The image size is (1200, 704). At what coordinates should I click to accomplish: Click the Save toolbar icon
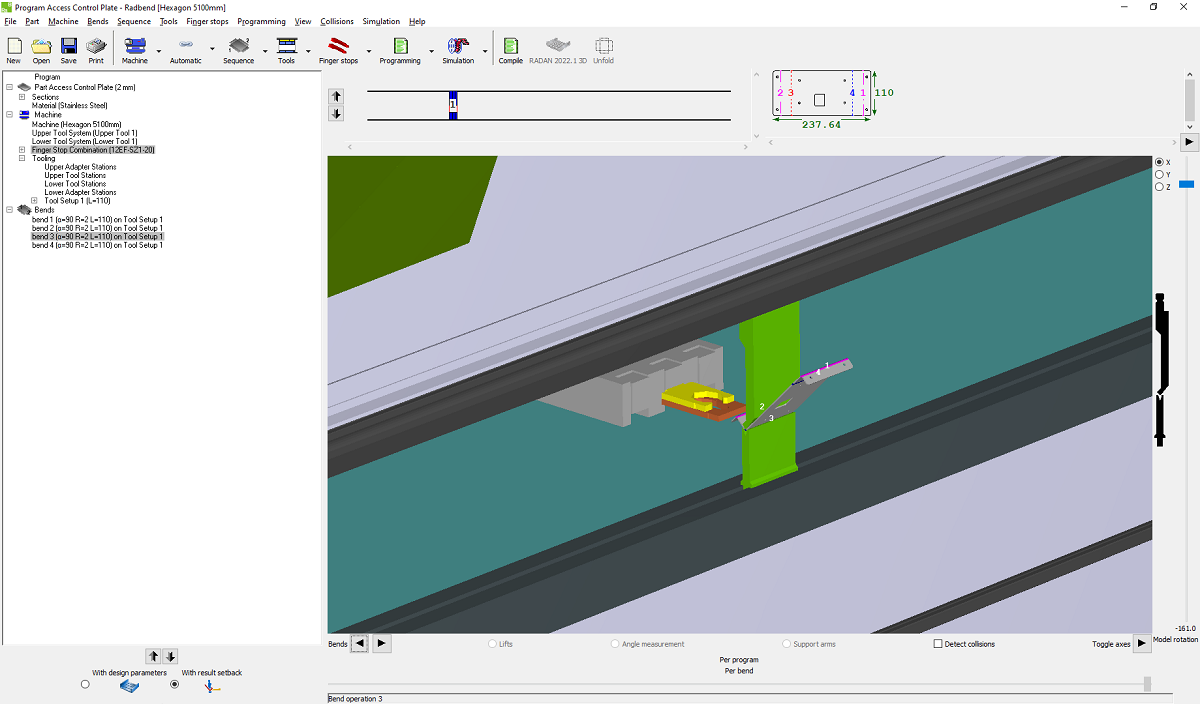point(68,48)
